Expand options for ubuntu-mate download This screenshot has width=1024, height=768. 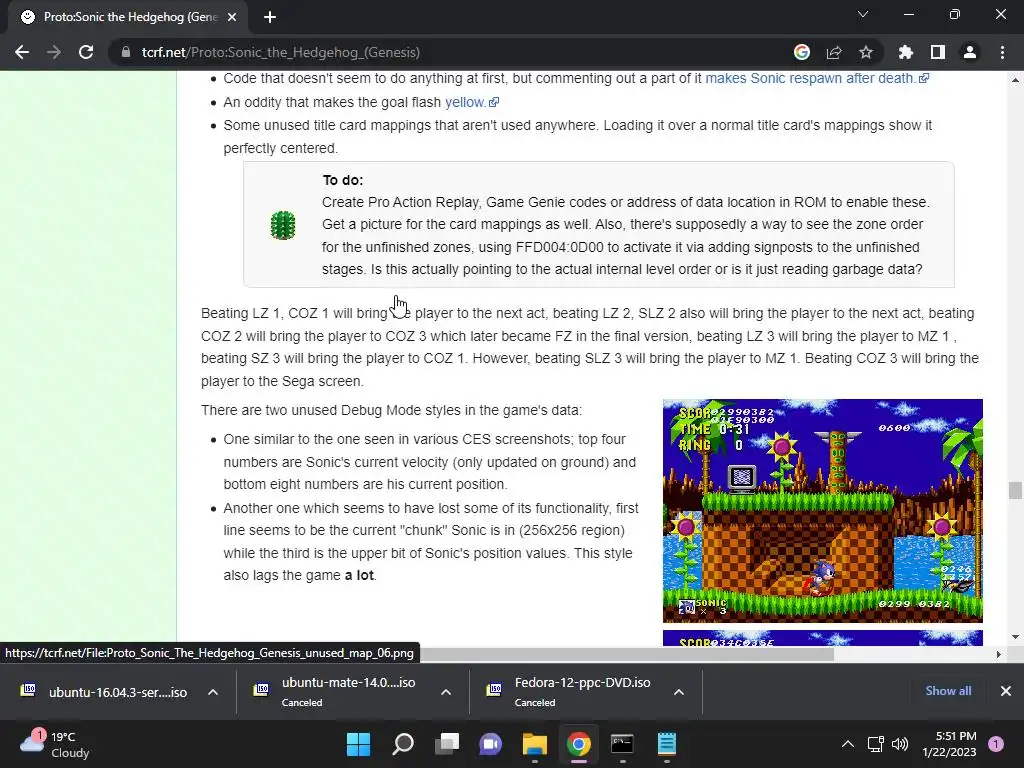(446, 692)
